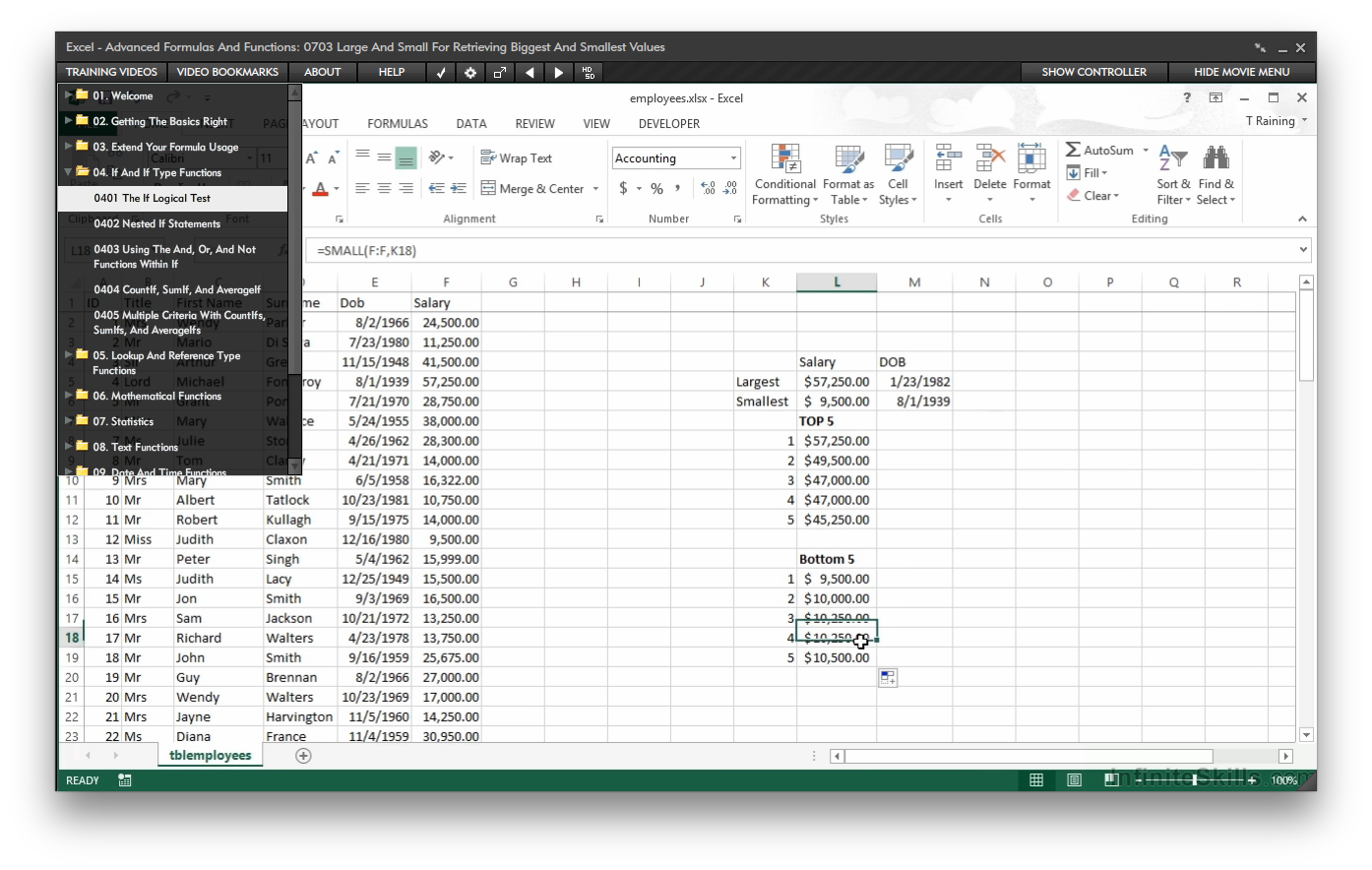Click the Increase Indent icon

[459, 188]
